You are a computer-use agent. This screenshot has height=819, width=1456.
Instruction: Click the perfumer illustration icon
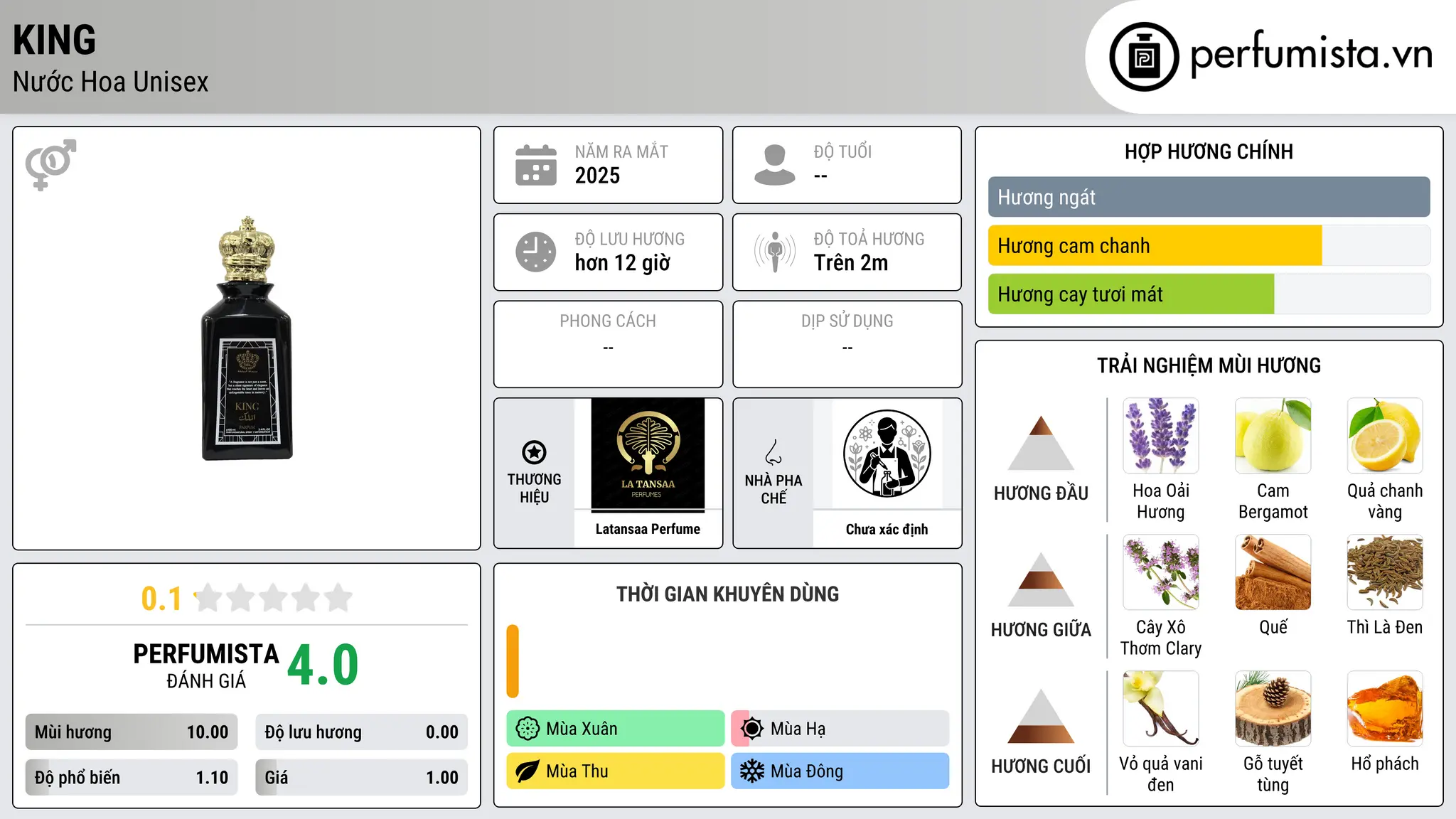(x=887, y=454)
